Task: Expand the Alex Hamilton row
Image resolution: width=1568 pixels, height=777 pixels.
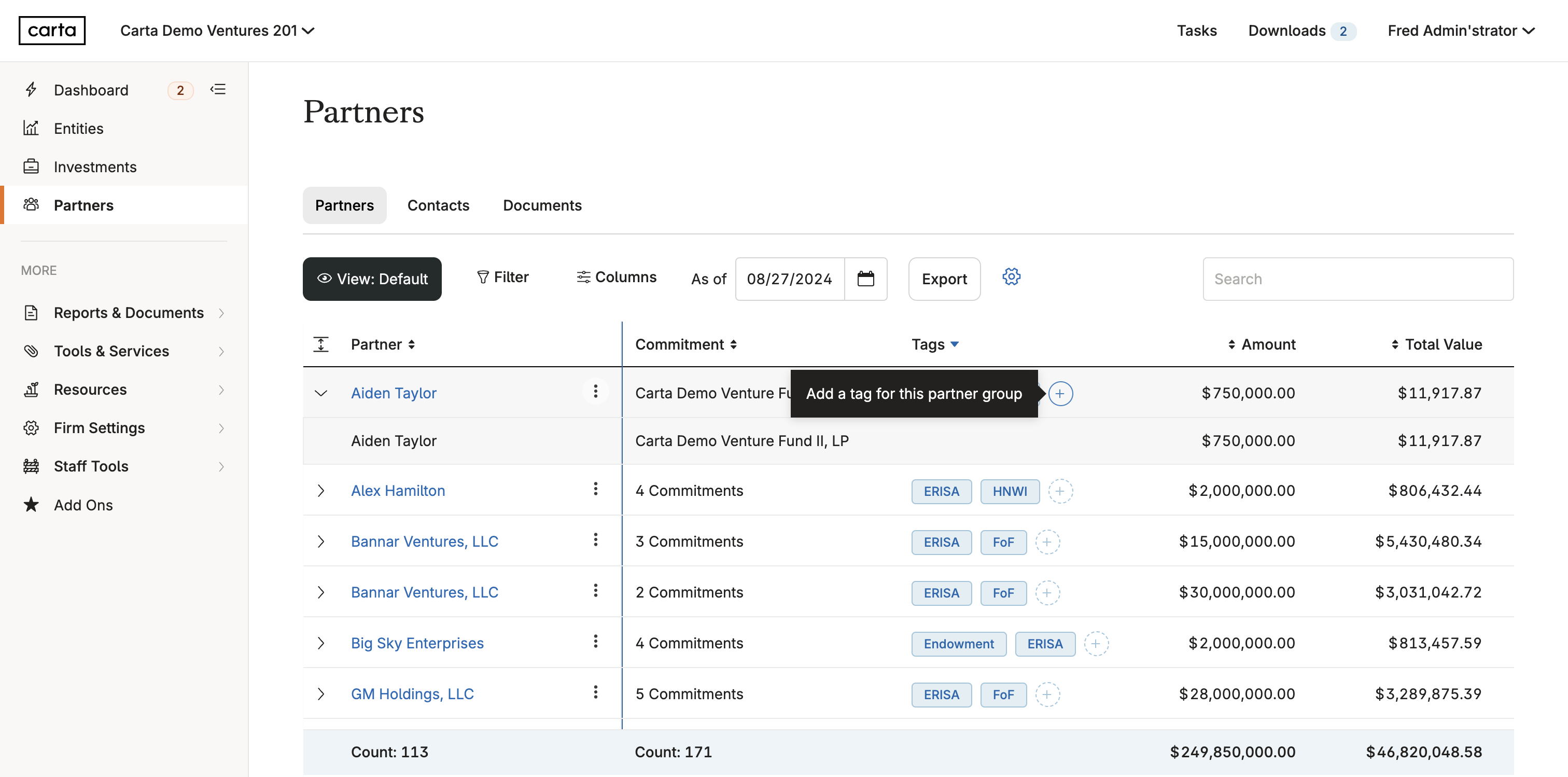Action: [321, 491]
